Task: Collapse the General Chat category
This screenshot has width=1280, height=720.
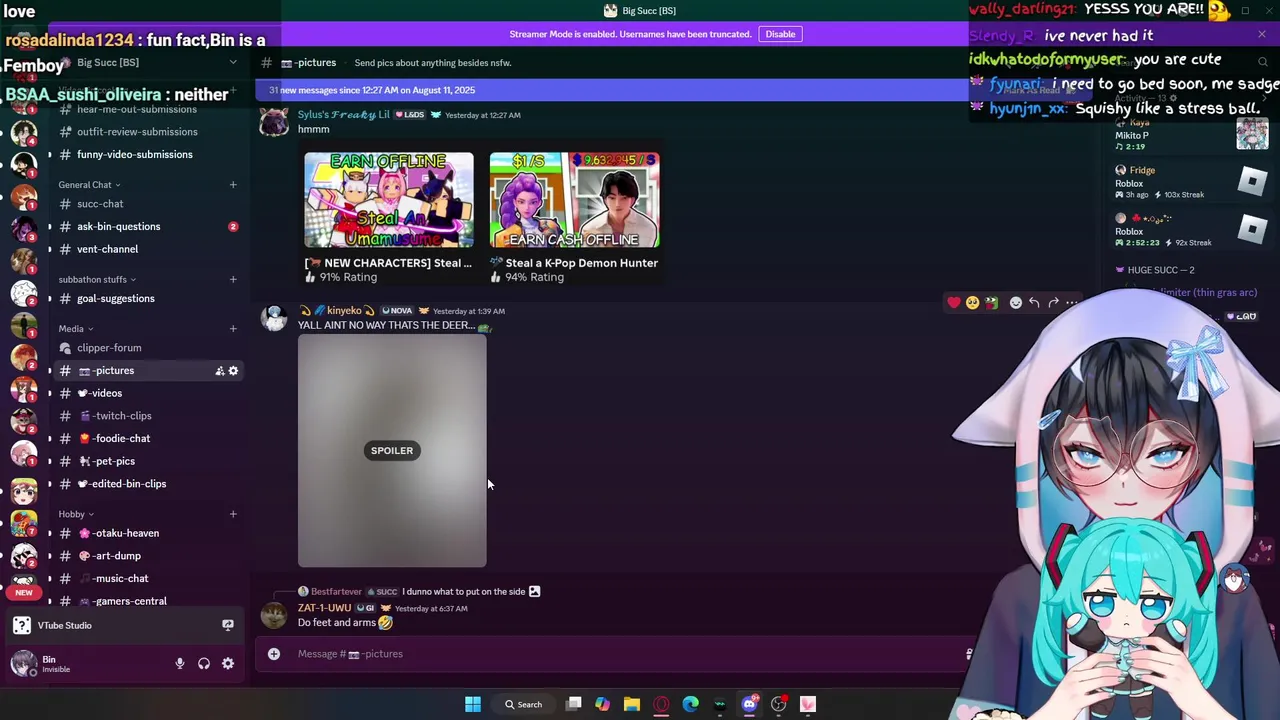Action: tap(89, 185)
